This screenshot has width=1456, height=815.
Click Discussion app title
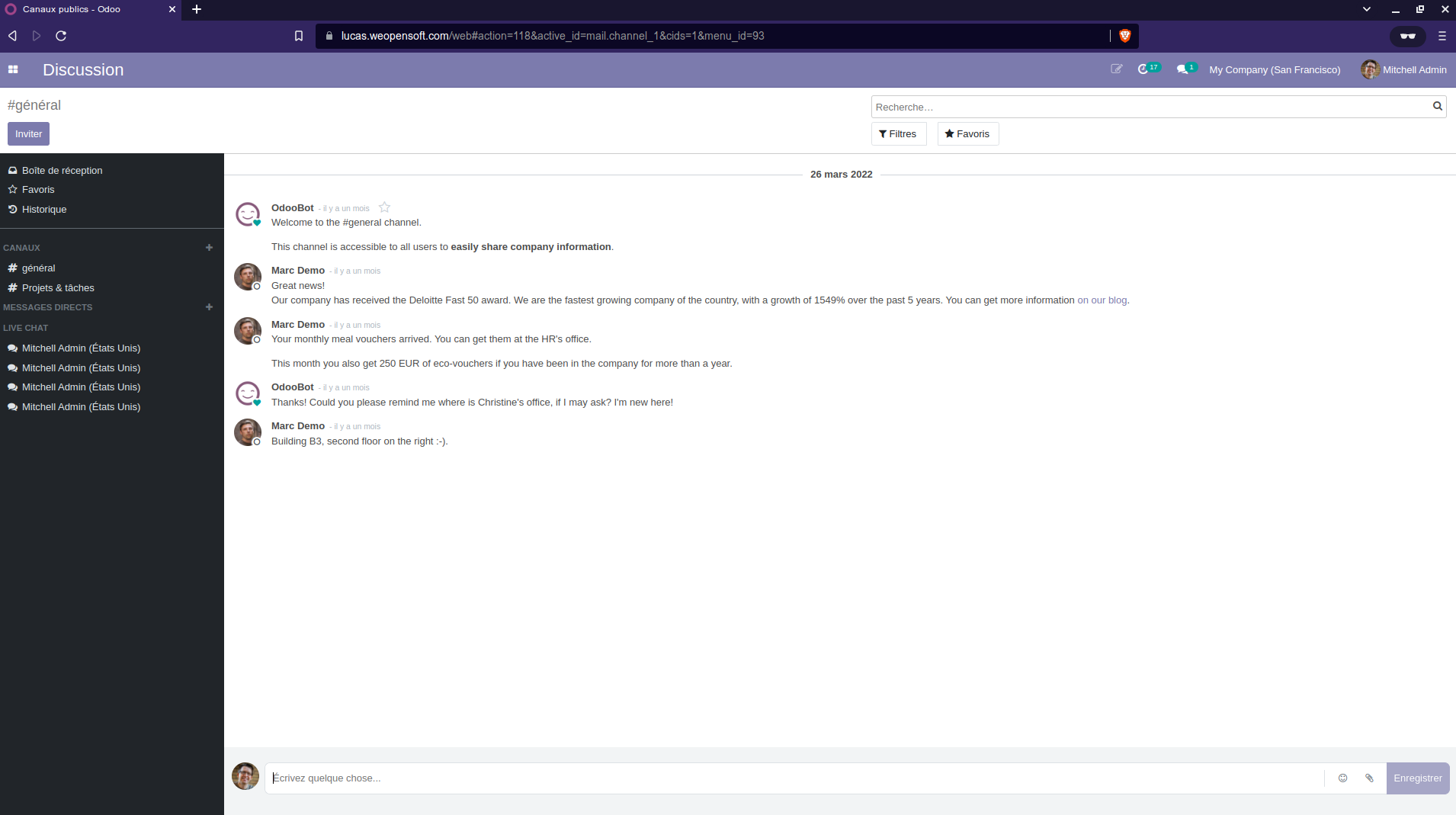(x=83, y=69)
